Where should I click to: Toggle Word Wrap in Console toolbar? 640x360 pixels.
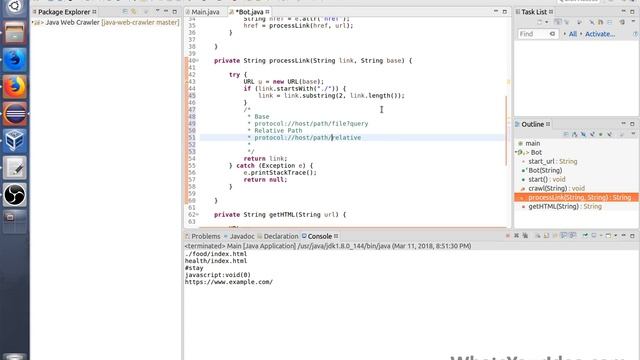point(555,236)
